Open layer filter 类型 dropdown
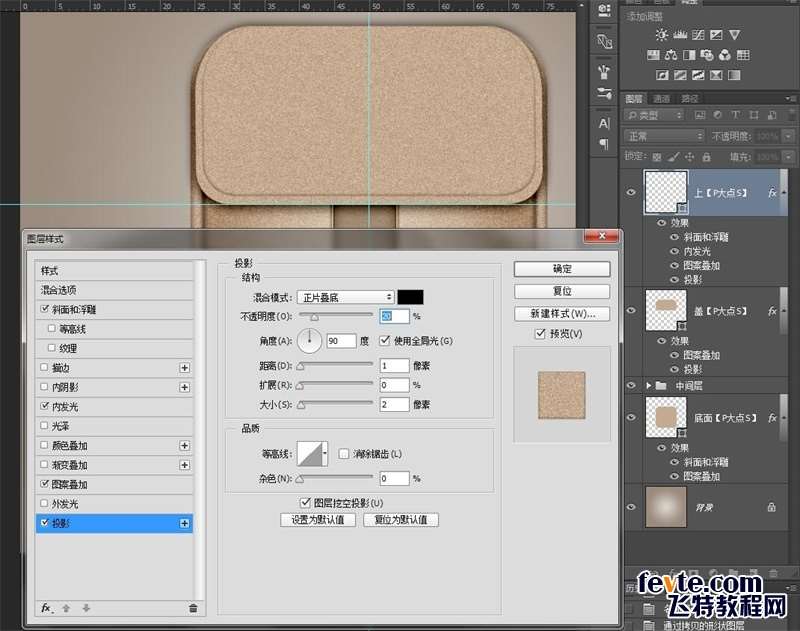 pos(655,115)
